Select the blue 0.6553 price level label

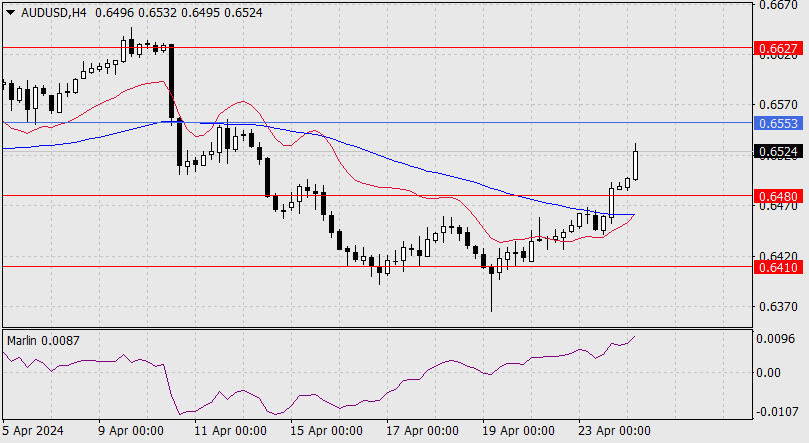click(x=778, y=123)
